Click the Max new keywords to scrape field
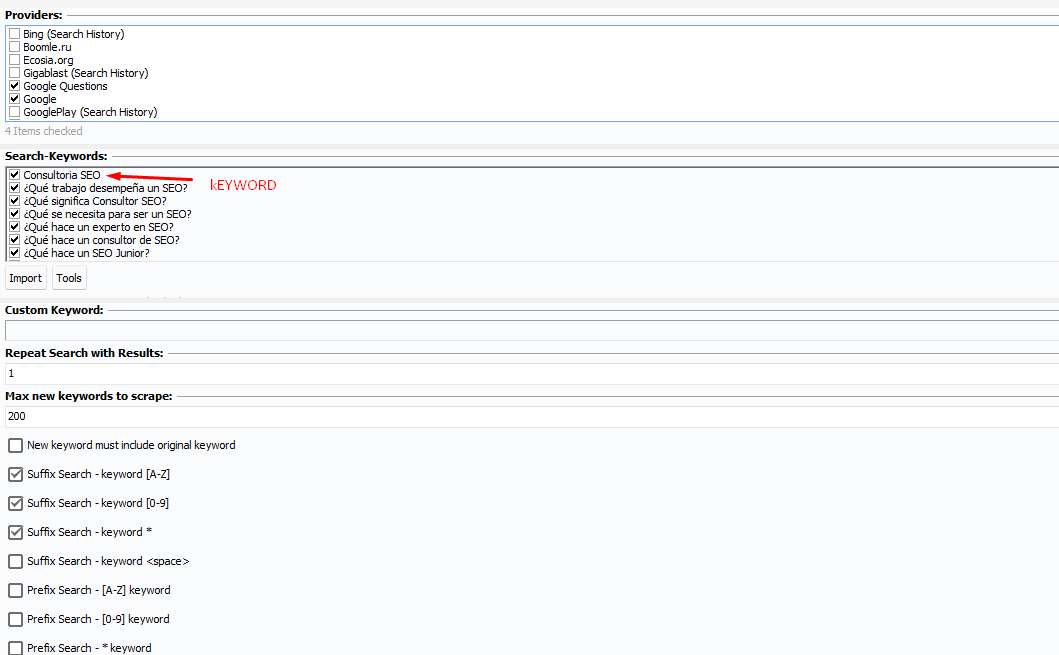Screen dimensions: 1059x655 [532, 417]
